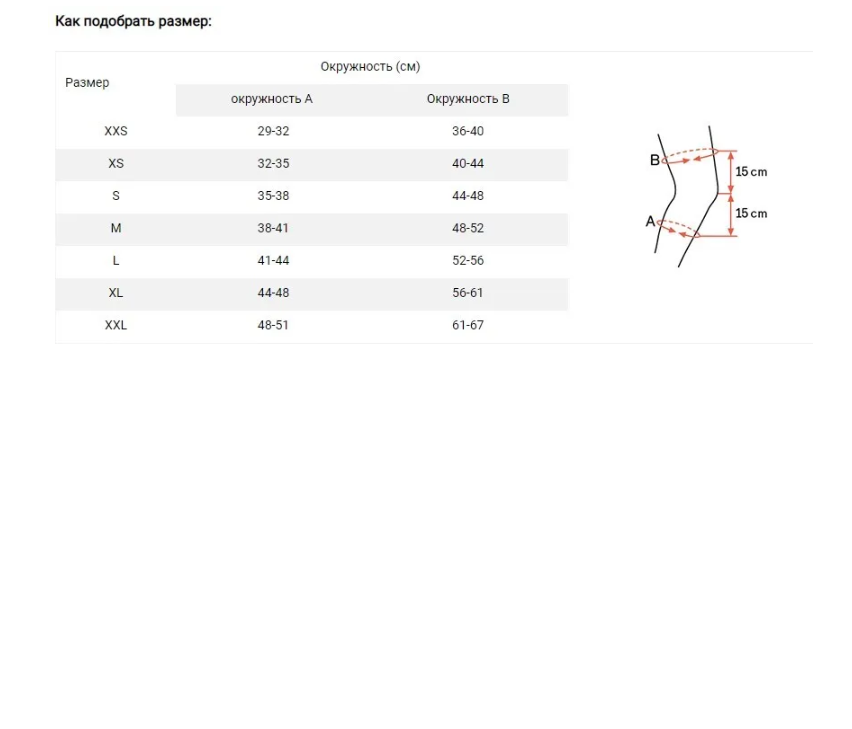852x729 pixels.
Task: Click the upper '15 cm' dimension label
Action: point(751,172)
